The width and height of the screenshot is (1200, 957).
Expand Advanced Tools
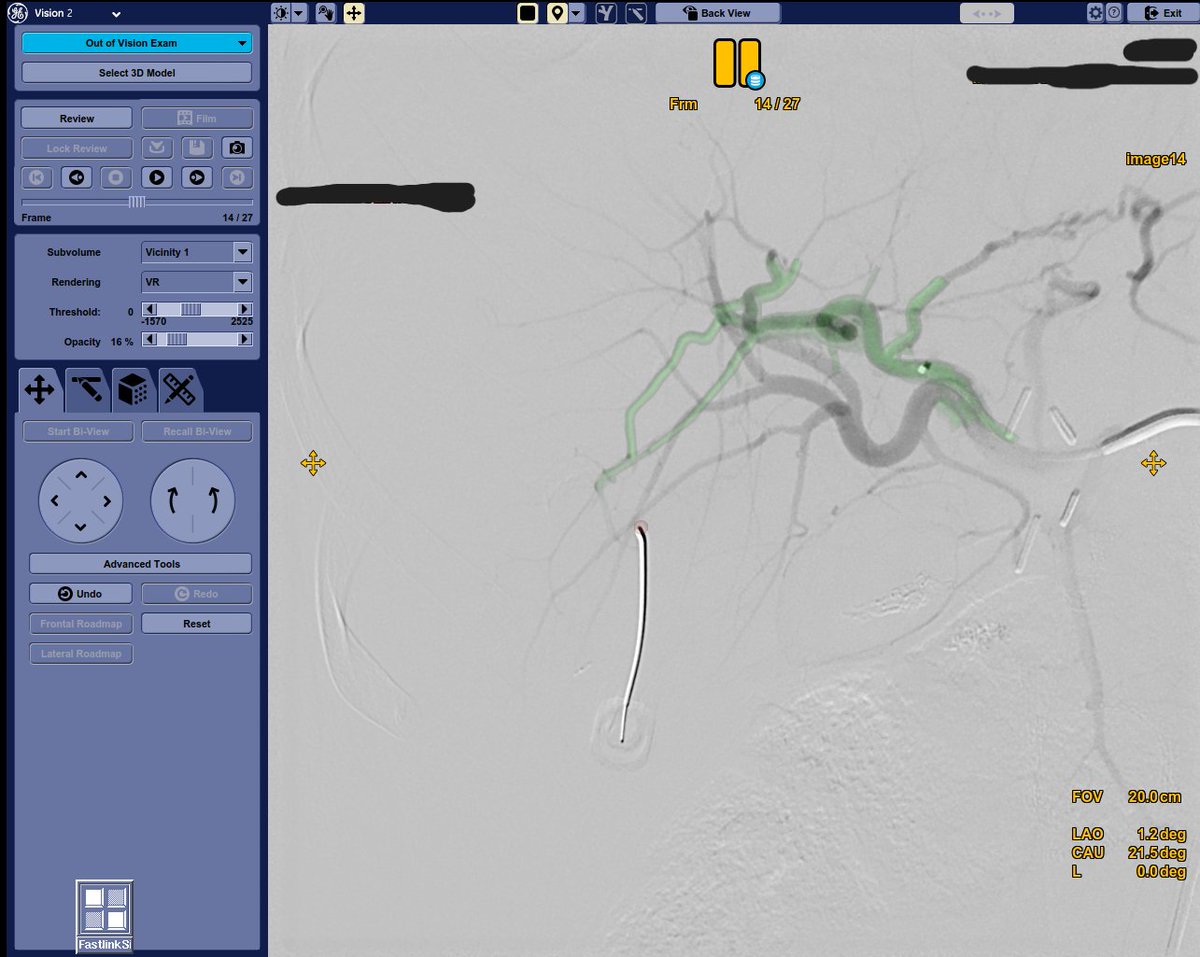141,564
